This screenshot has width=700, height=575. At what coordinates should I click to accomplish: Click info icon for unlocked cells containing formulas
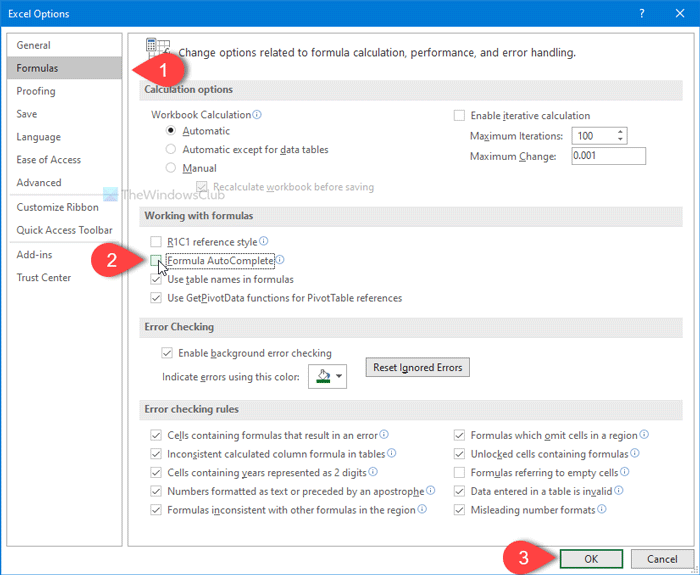coord(635,453)
